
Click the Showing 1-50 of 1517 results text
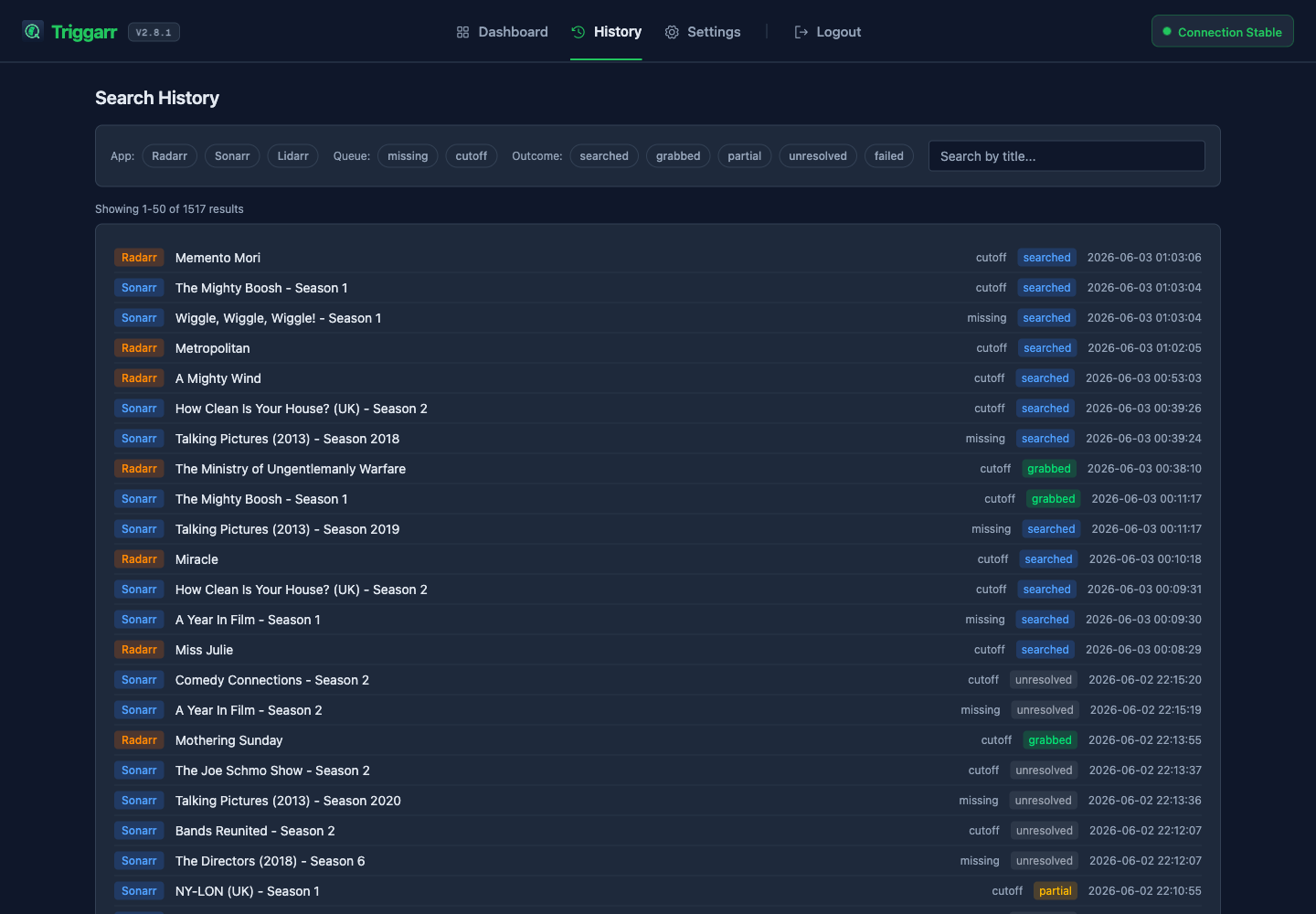[x=169, y=209]
